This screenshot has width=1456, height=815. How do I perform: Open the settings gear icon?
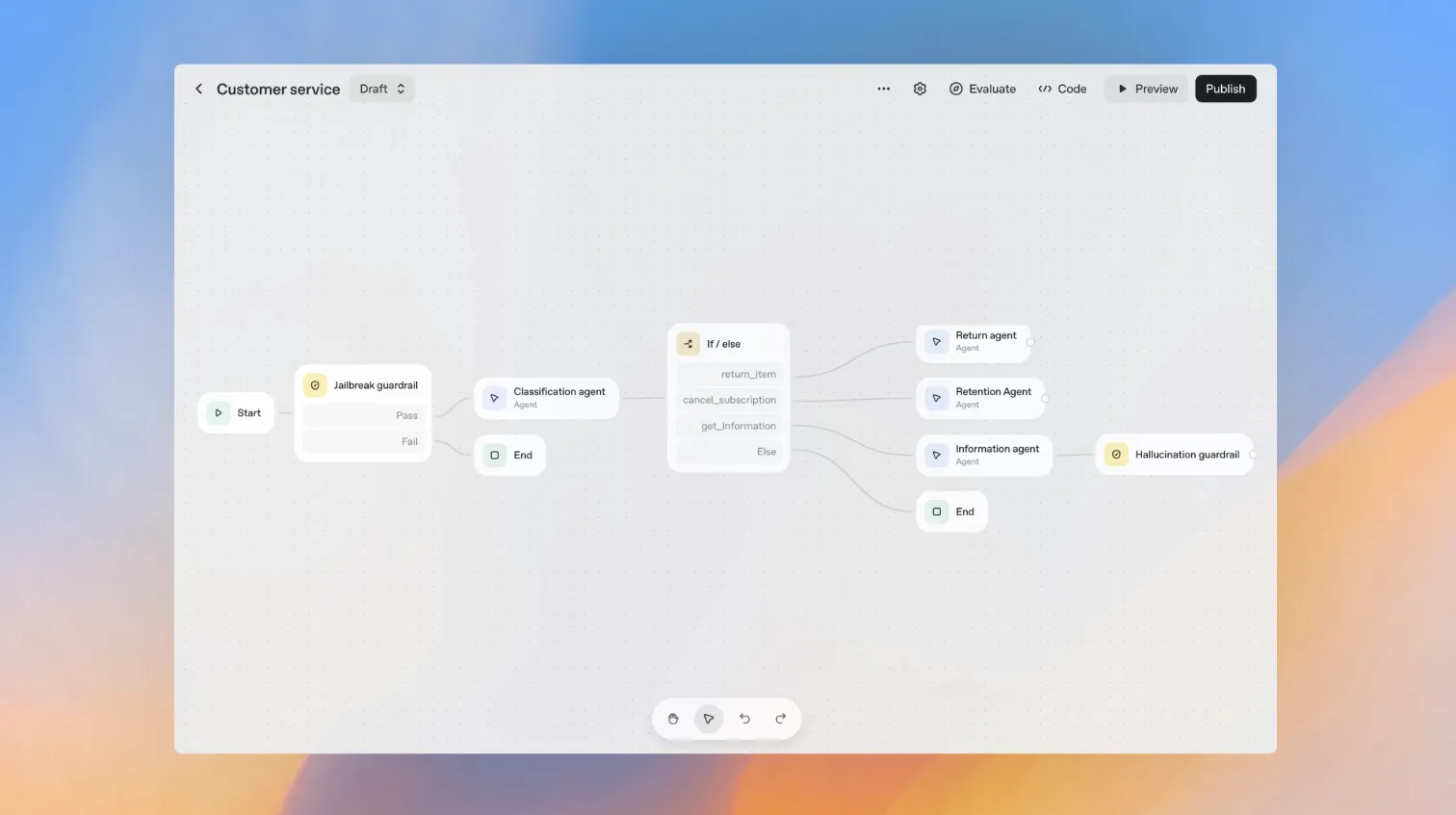pos(920,89)
